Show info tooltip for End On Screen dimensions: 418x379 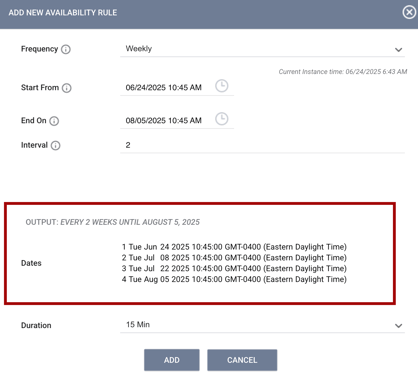coord(54,121)
